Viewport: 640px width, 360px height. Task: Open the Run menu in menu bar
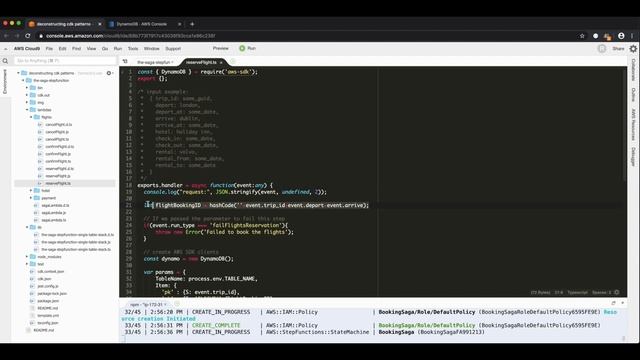tap(118, 49)
